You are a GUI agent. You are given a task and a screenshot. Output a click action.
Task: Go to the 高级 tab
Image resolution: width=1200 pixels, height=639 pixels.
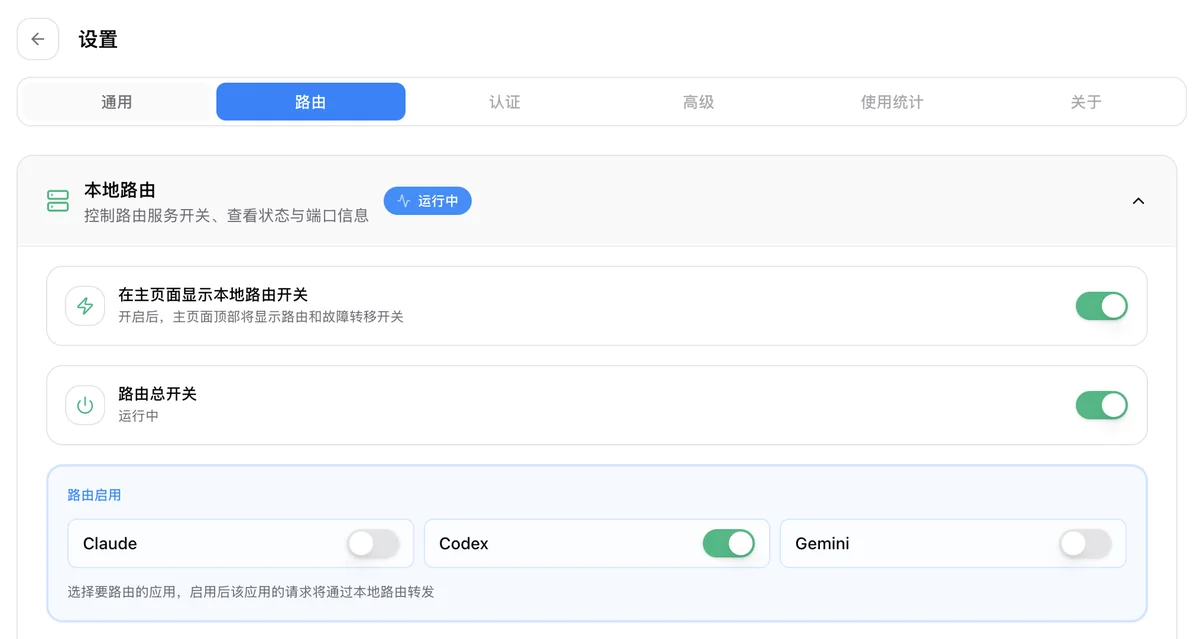[698, 102]
